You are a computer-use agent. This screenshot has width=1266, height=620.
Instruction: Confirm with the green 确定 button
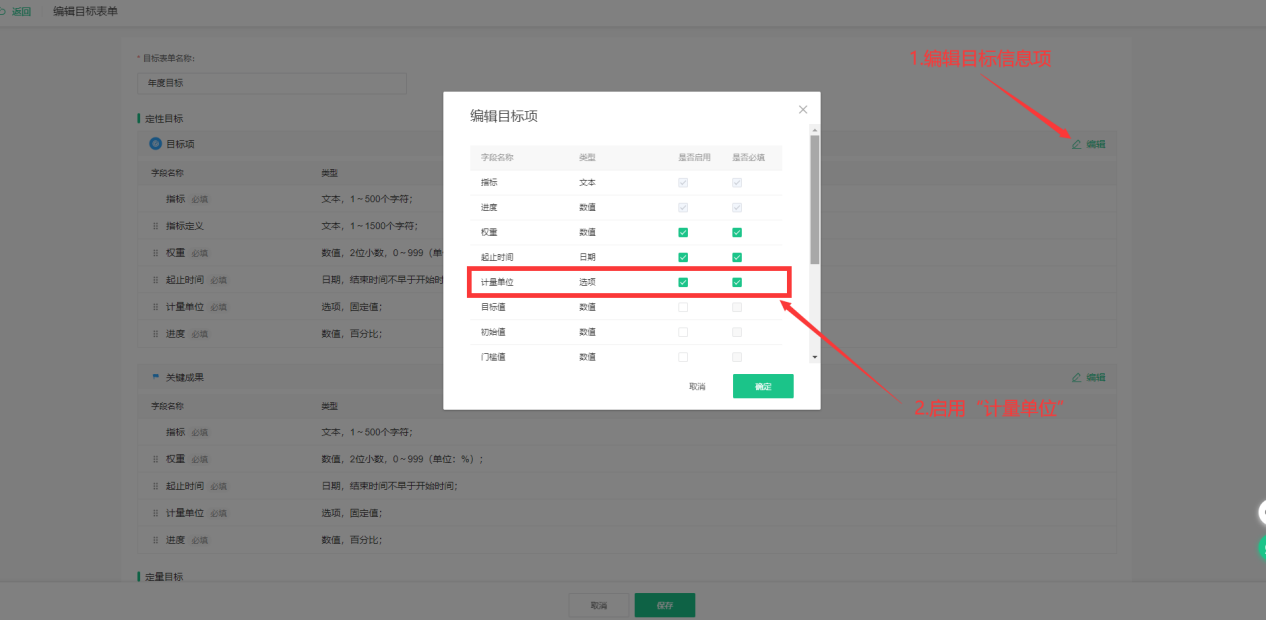coord(763,386)
